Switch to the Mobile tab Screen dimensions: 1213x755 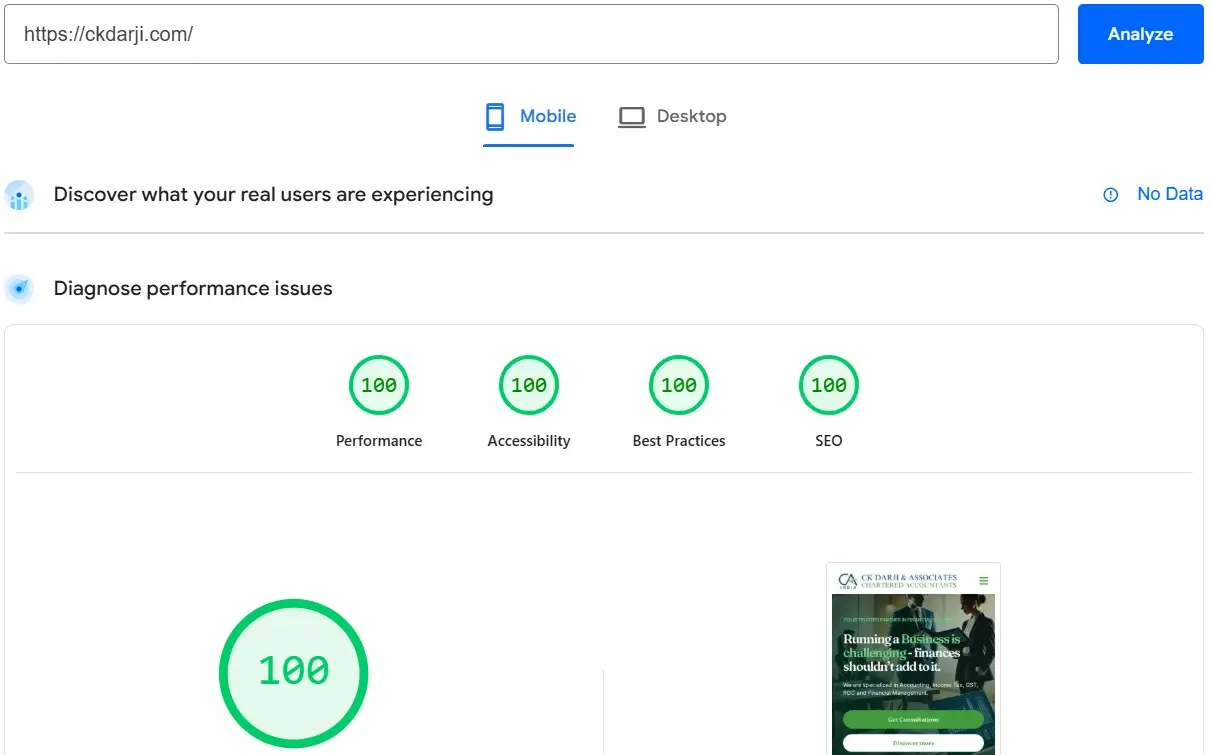pyautogui.click(x=529, y=117)
